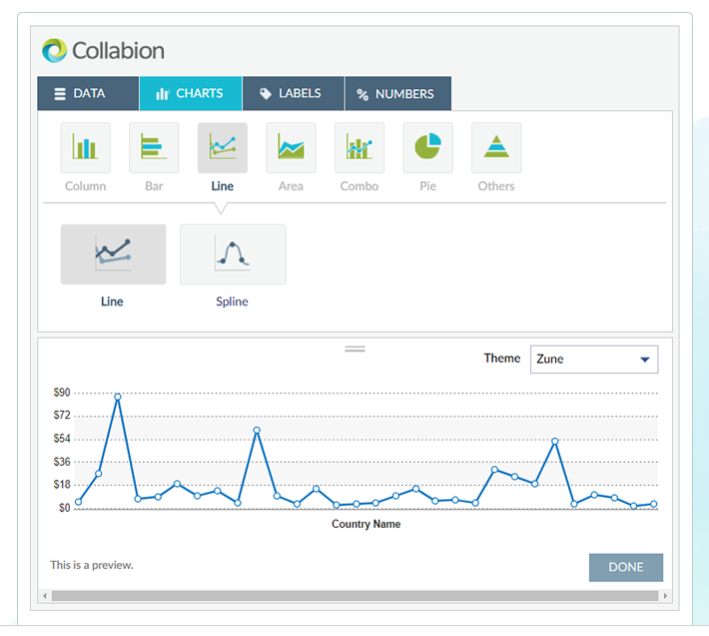Click the 'Bar' caption text
This screenshot has height=636, width=709.
154,186
